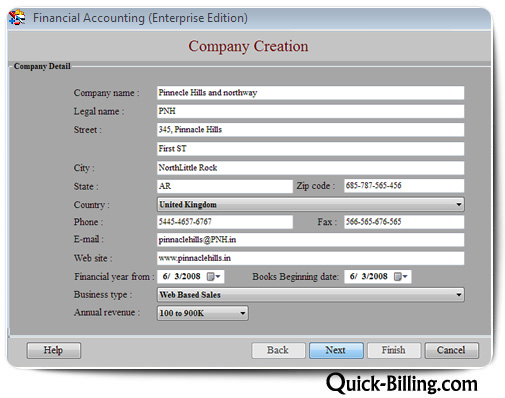Viewport: 505px width, 398px height.
Task: Click the Annual revenue label
Action: (x=107, y=312)
